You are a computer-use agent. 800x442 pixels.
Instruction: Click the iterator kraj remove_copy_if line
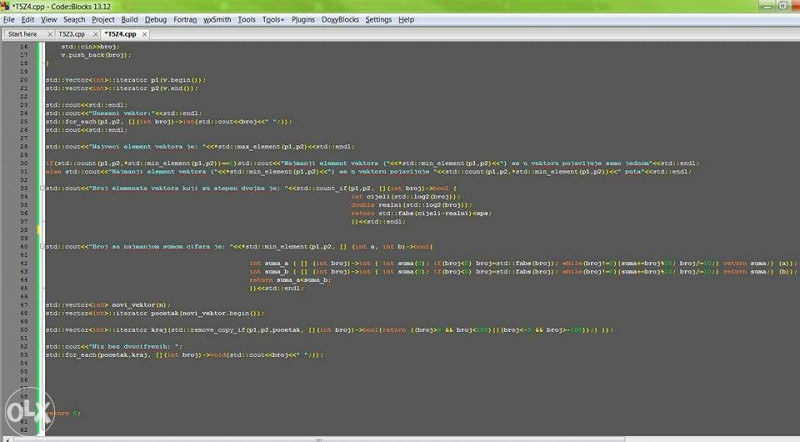330,330
